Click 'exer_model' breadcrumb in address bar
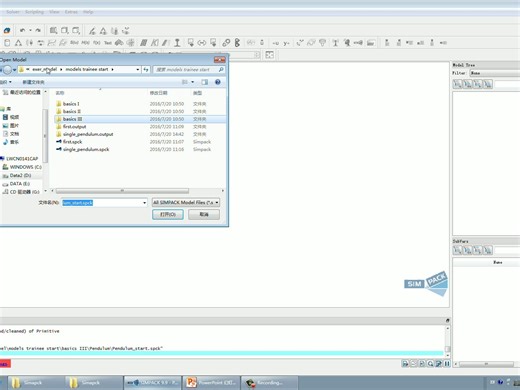This screenshot has width=520, height=390. tap(44, 69)
